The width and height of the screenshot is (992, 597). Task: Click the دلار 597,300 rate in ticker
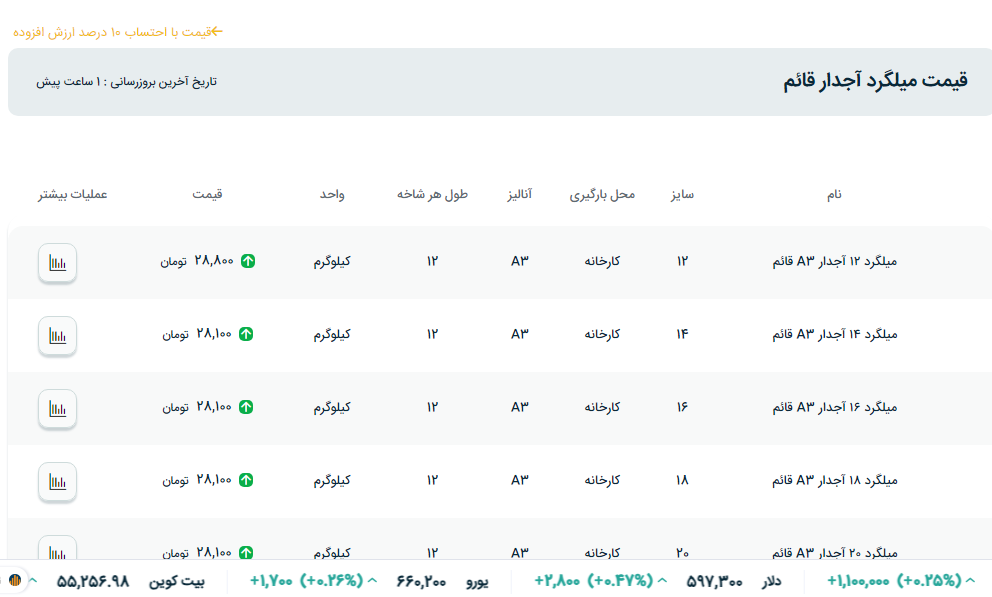coord(733,580)
